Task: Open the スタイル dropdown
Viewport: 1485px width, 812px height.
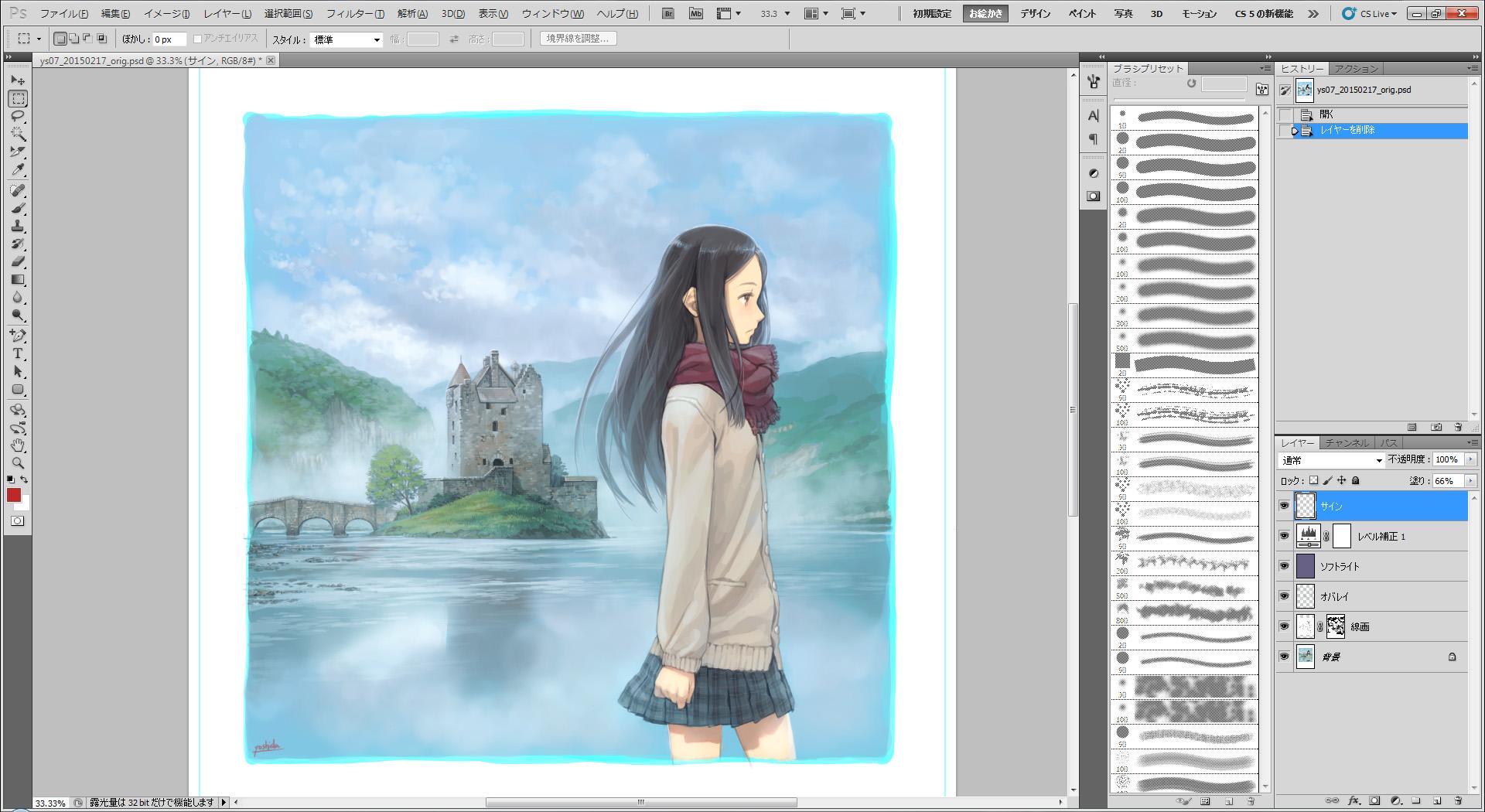Action: point(346,39)
